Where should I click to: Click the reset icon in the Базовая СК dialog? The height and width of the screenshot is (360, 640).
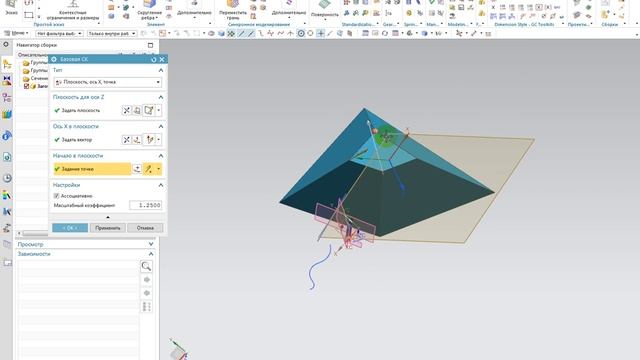point(153,60)
